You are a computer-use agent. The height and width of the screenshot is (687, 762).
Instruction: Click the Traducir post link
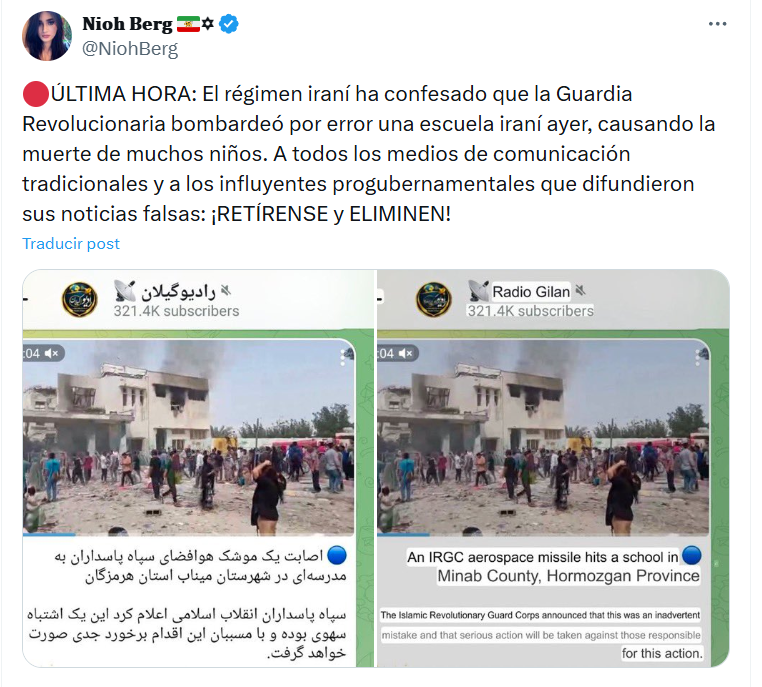coord(71,243)
